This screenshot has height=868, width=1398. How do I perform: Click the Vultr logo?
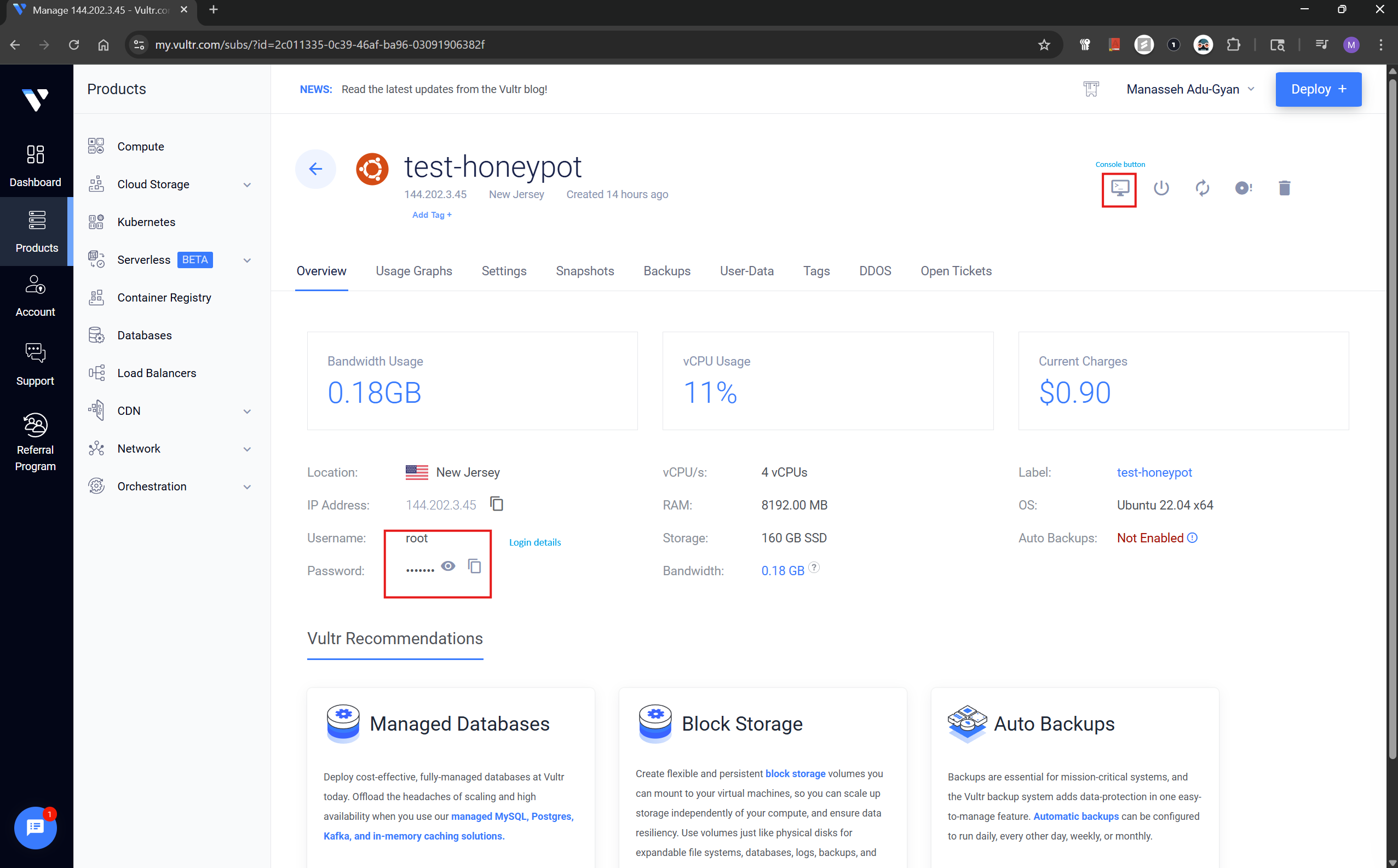(x=36, y=100)
